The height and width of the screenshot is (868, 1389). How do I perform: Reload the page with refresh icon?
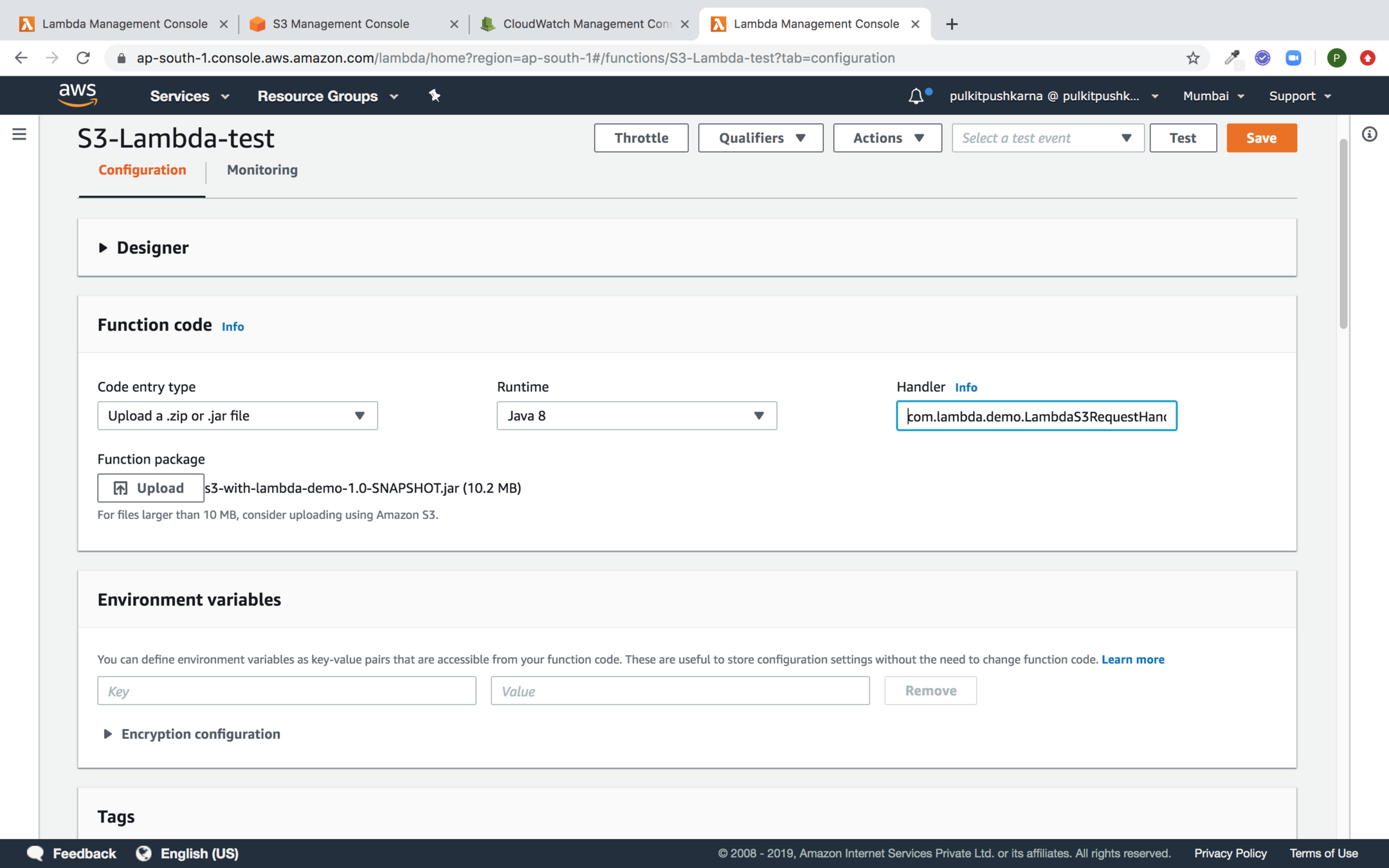pos(83,58)
